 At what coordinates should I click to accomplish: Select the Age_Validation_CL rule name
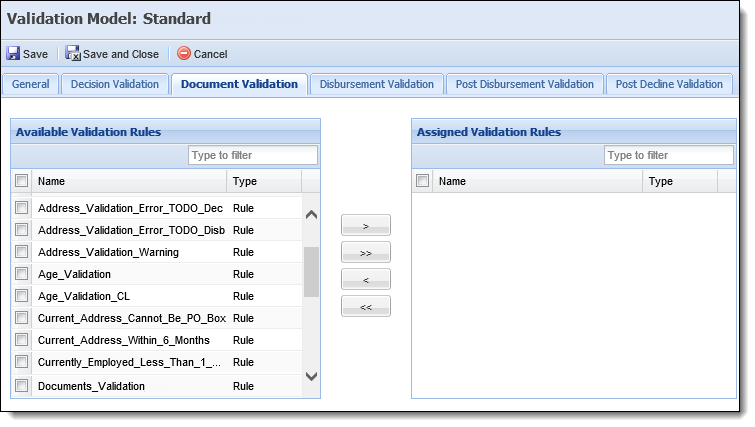(x=84, y=297)
